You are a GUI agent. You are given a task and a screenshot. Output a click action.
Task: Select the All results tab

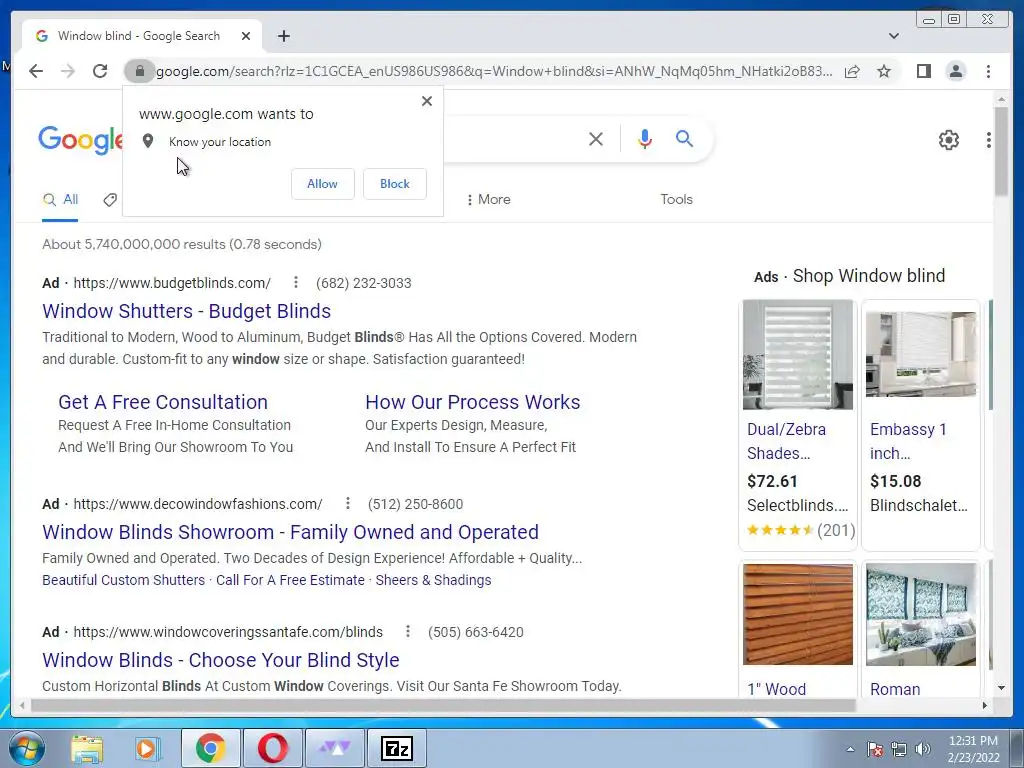pos(60,200)
